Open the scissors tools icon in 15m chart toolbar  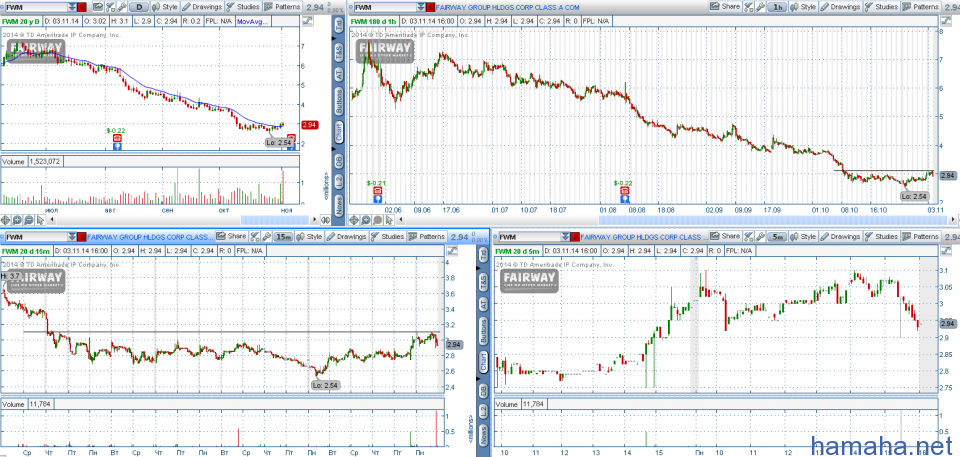point(255,236)
